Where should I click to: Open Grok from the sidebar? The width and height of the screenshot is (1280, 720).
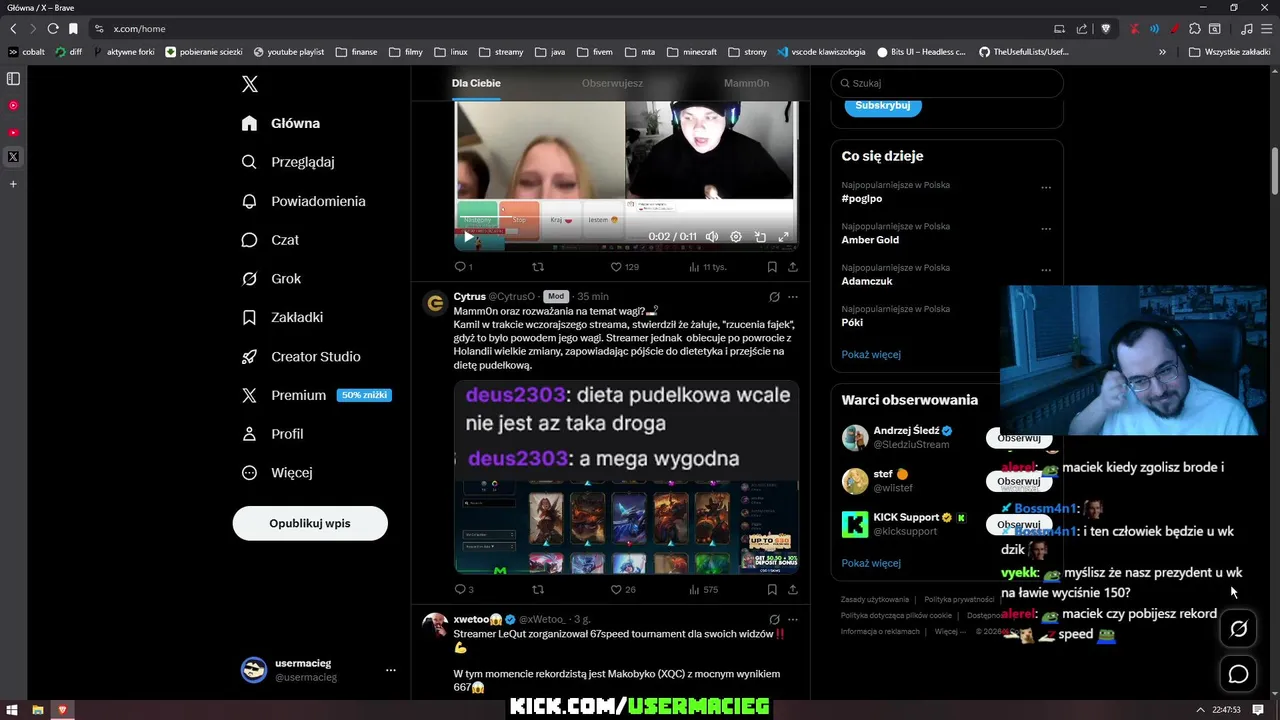coord(271,279)
